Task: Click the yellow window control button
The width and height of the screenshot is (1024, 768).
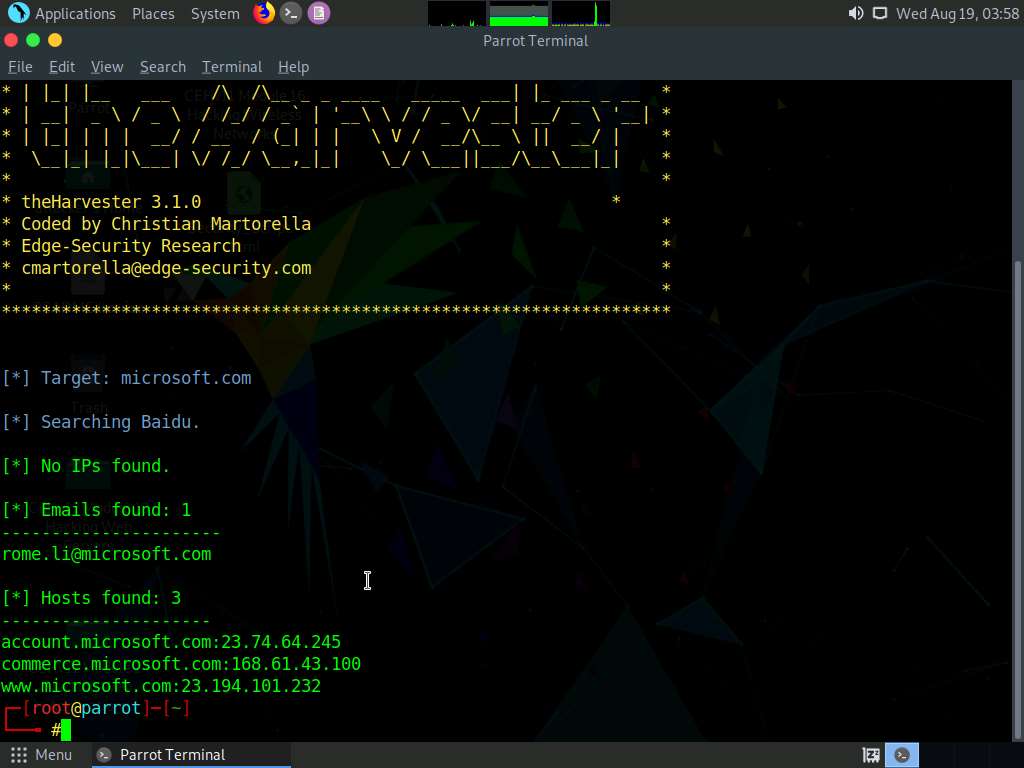Action: coord(55,40)
